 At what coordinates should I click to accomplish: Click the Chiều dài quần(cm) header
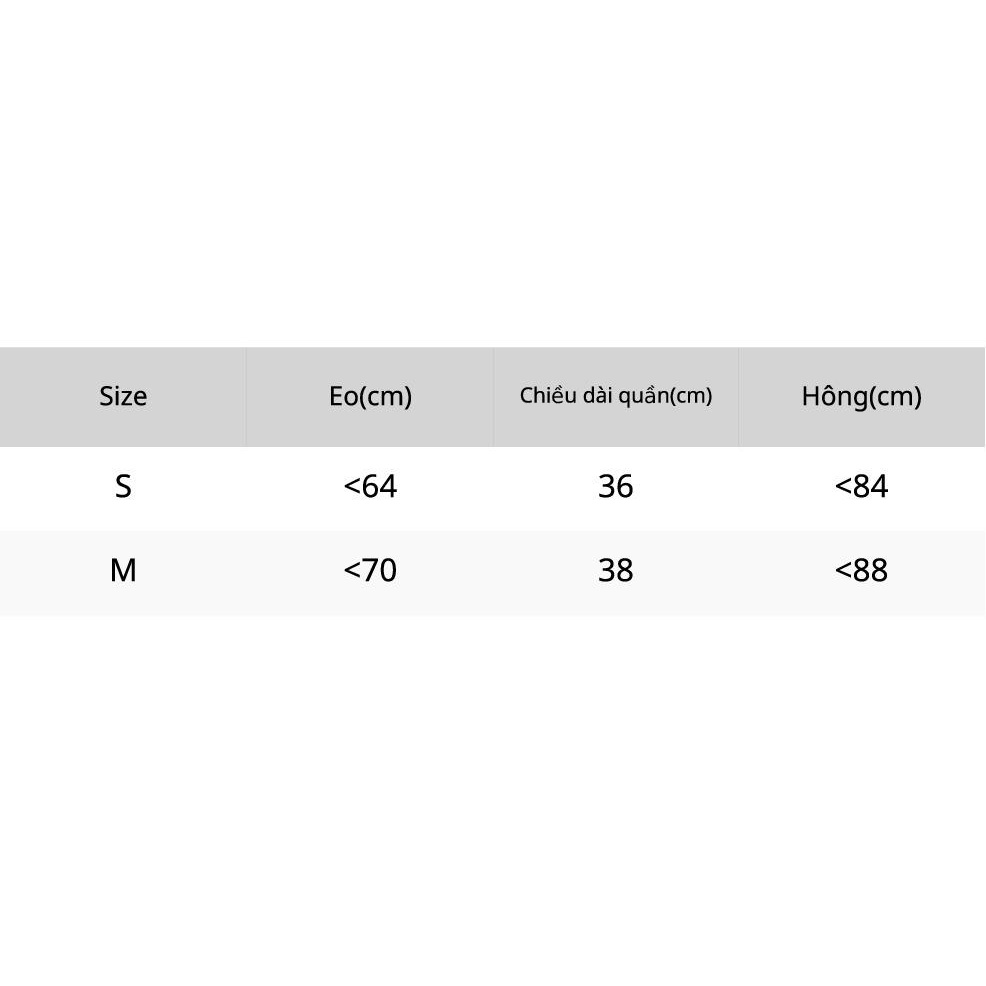tap(616, 396)
